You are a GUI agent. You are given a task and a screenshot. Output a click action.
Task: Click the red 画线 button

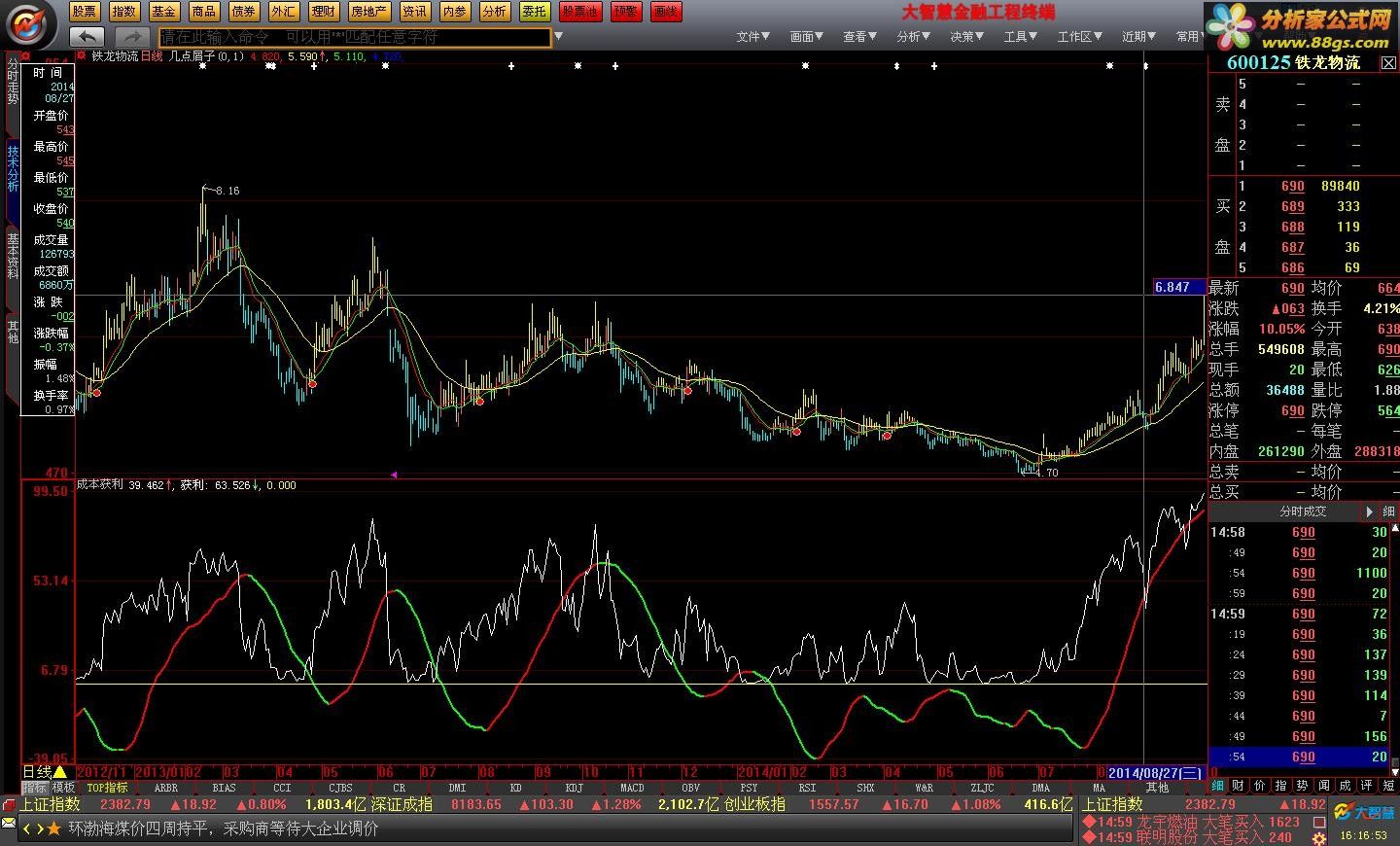[666, 12]
